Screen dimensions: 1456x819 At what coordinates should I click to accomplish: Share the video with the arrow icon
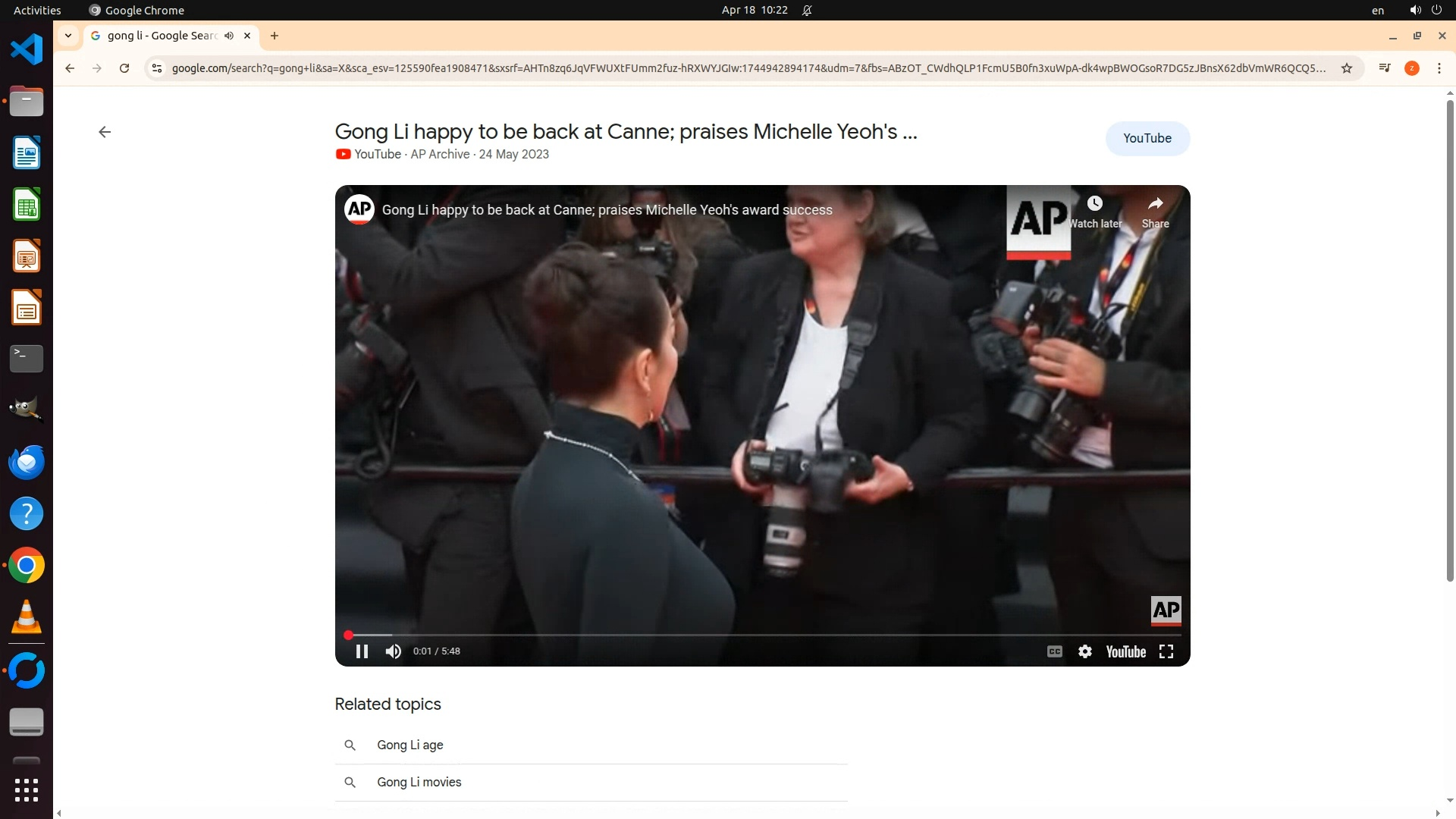click(1155, 203)
